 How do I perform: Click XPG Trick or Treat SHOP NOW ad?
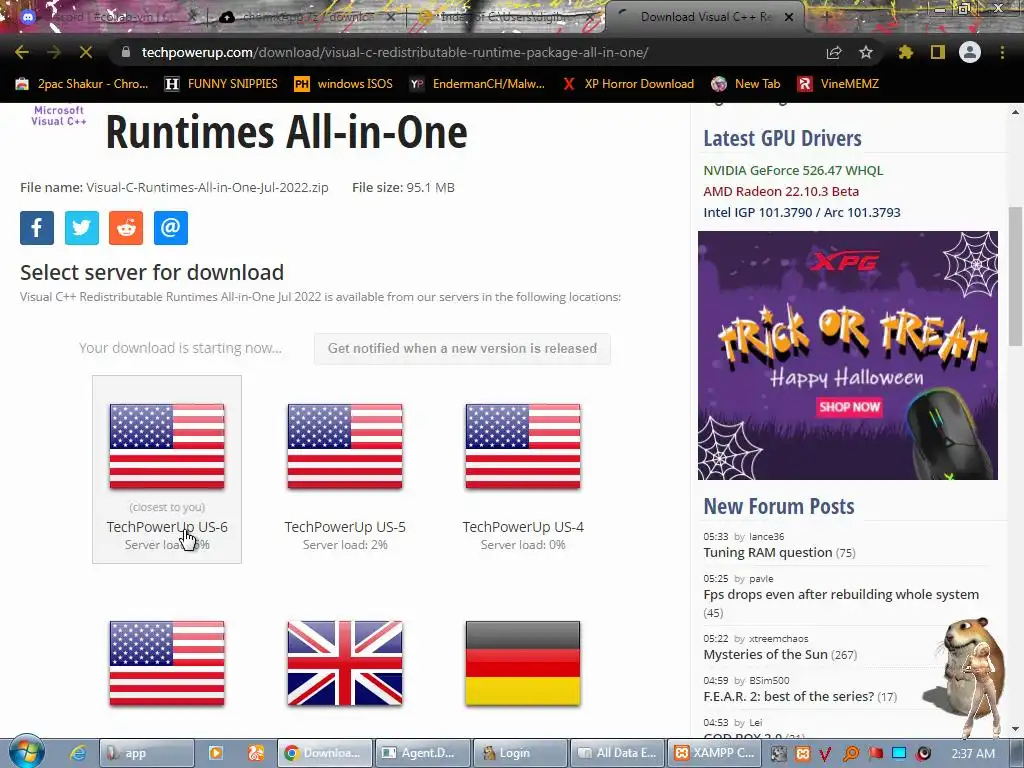(x=849, y=407)
